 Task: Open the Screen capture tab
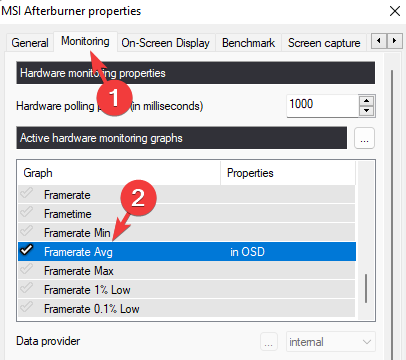324,43
